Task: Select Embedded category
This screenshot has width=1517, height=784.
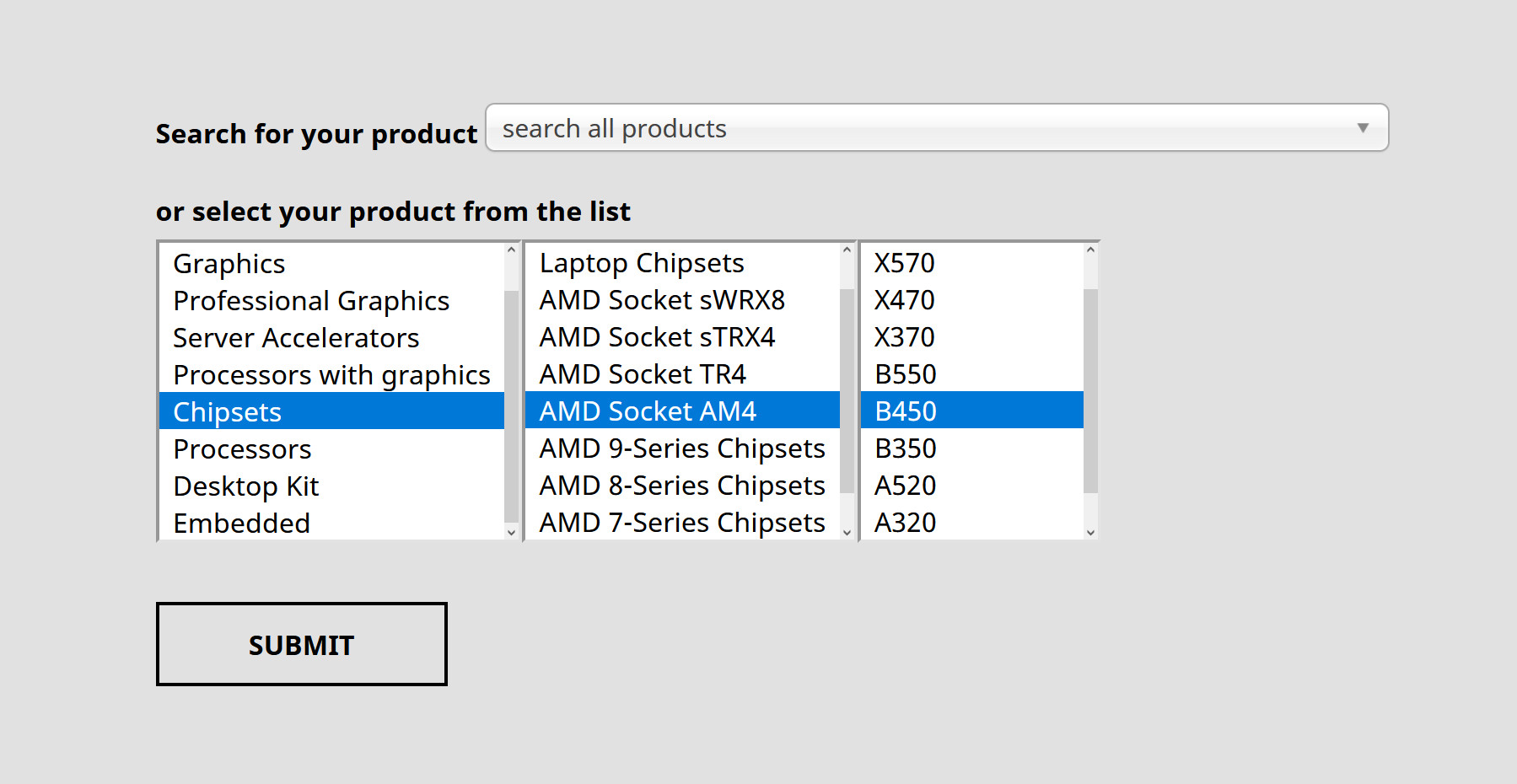Action: [x=331, y=523]
